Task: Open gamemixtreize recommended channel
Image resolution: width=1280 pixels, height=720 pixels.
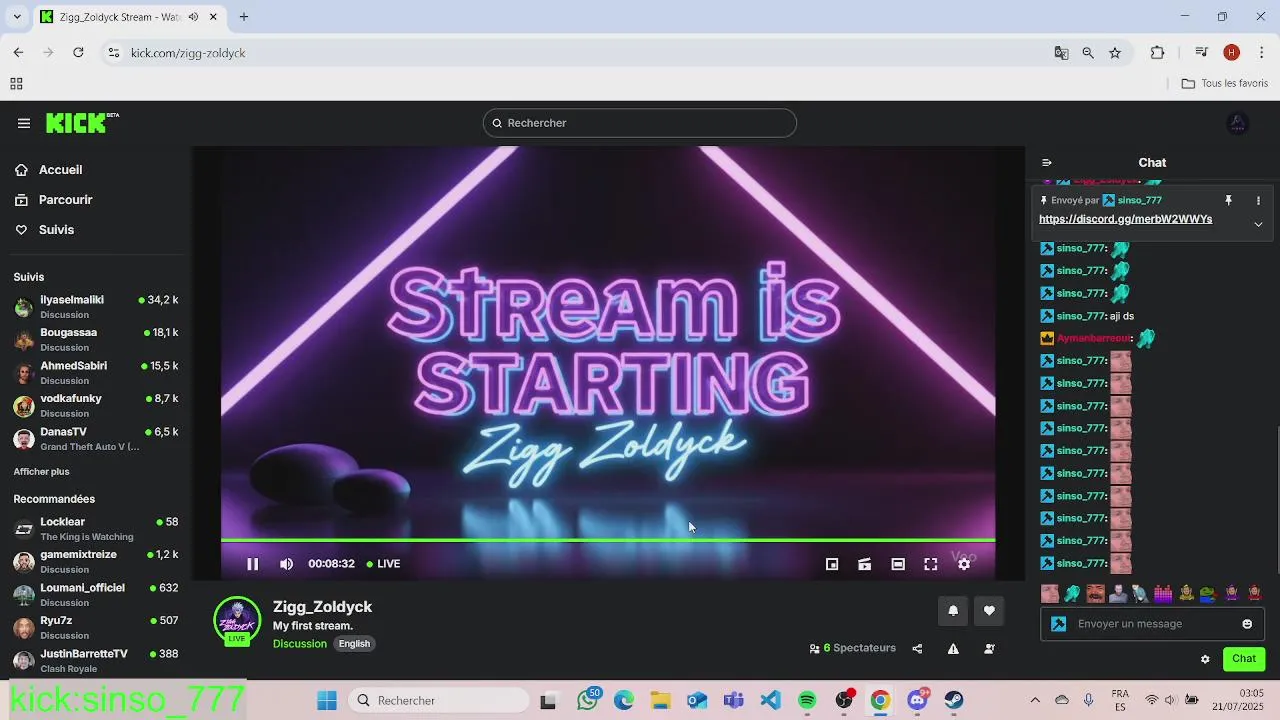Action: (x=96, y=562)
